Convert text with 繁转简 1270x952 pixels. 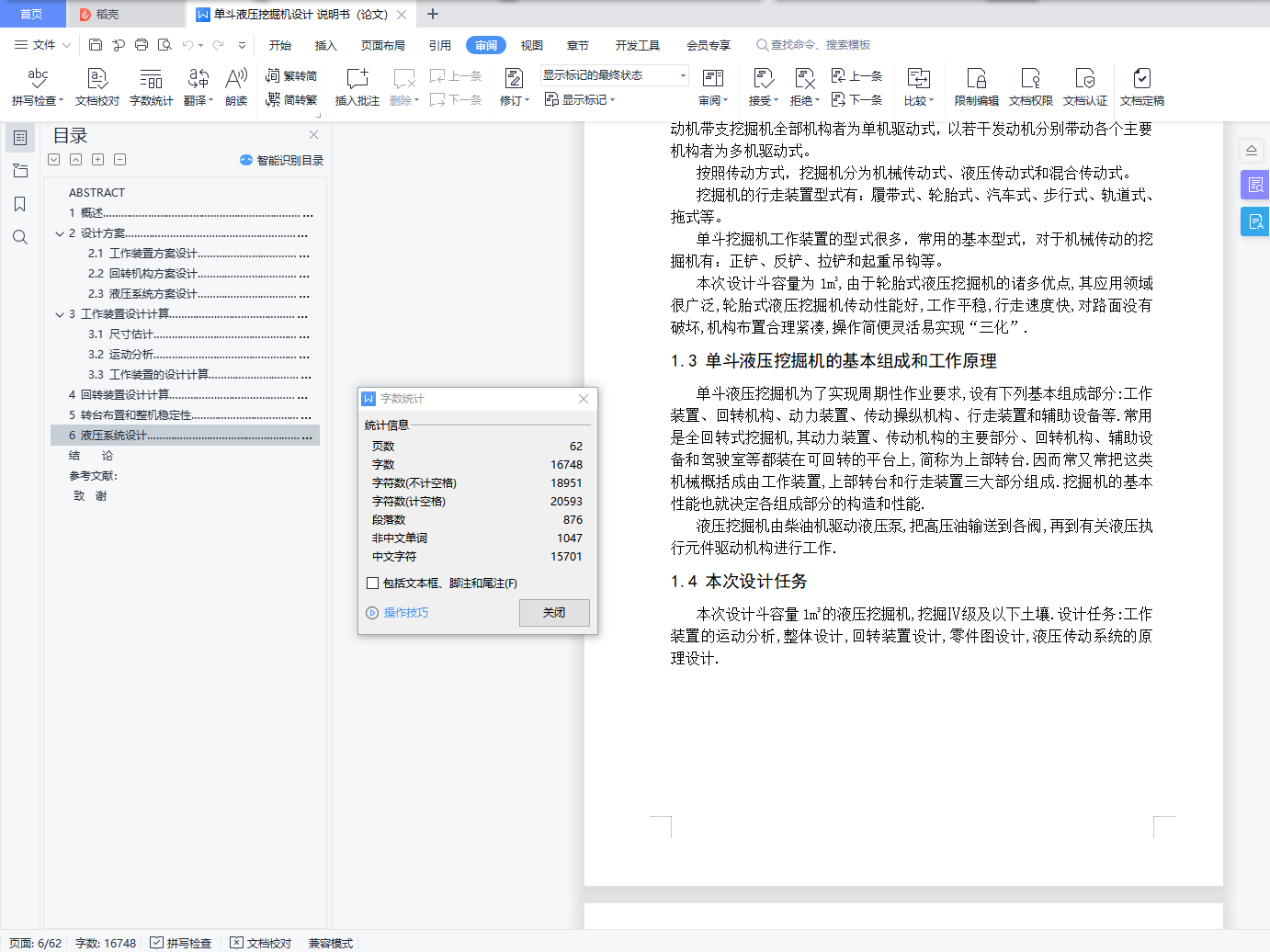click(x=291, y=76)
